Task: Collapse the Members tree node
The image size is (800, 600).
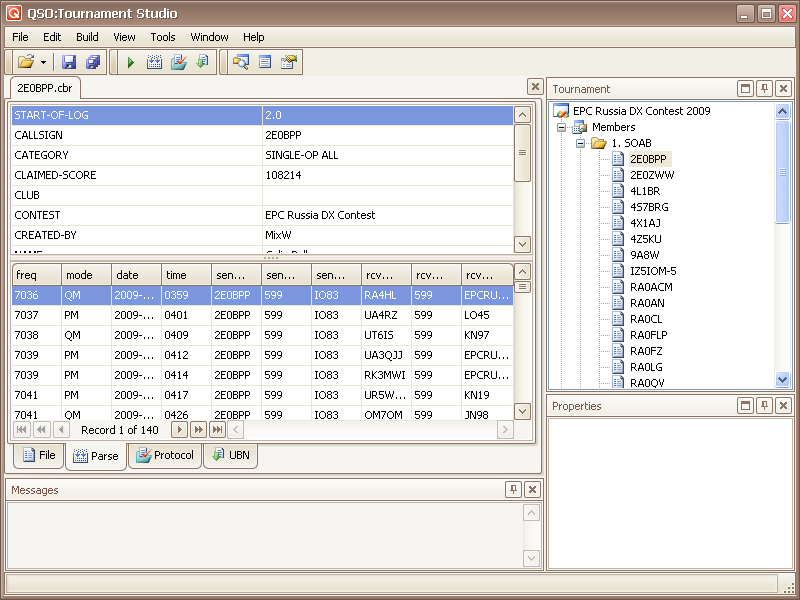Action: click(x=562, y=127)
